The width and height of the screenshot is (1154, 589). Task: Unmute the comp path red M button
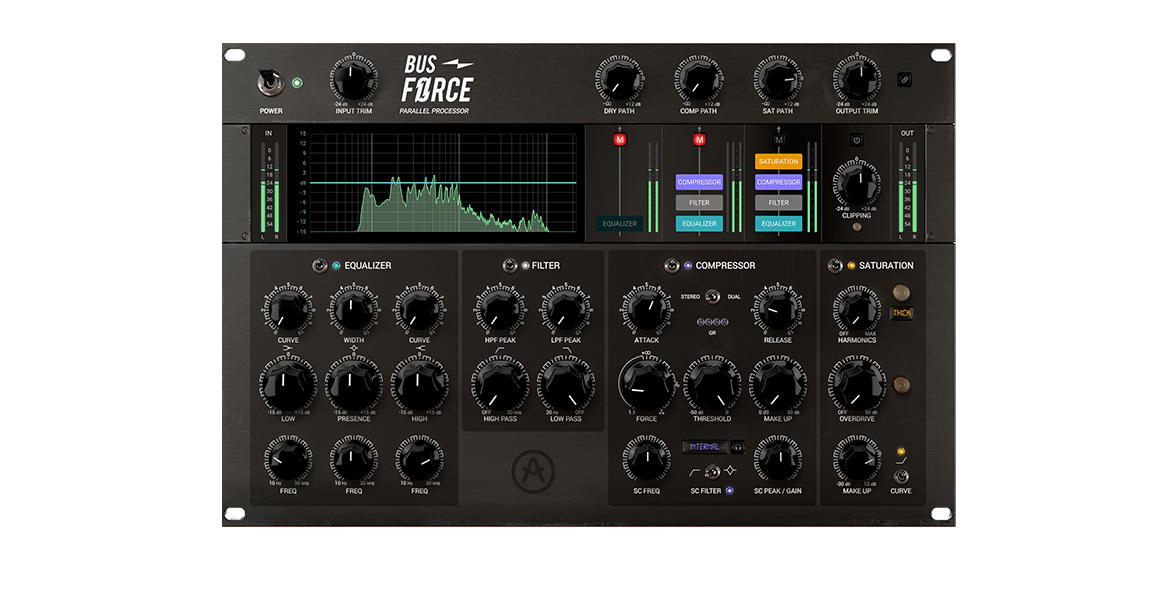click(699, 140)
